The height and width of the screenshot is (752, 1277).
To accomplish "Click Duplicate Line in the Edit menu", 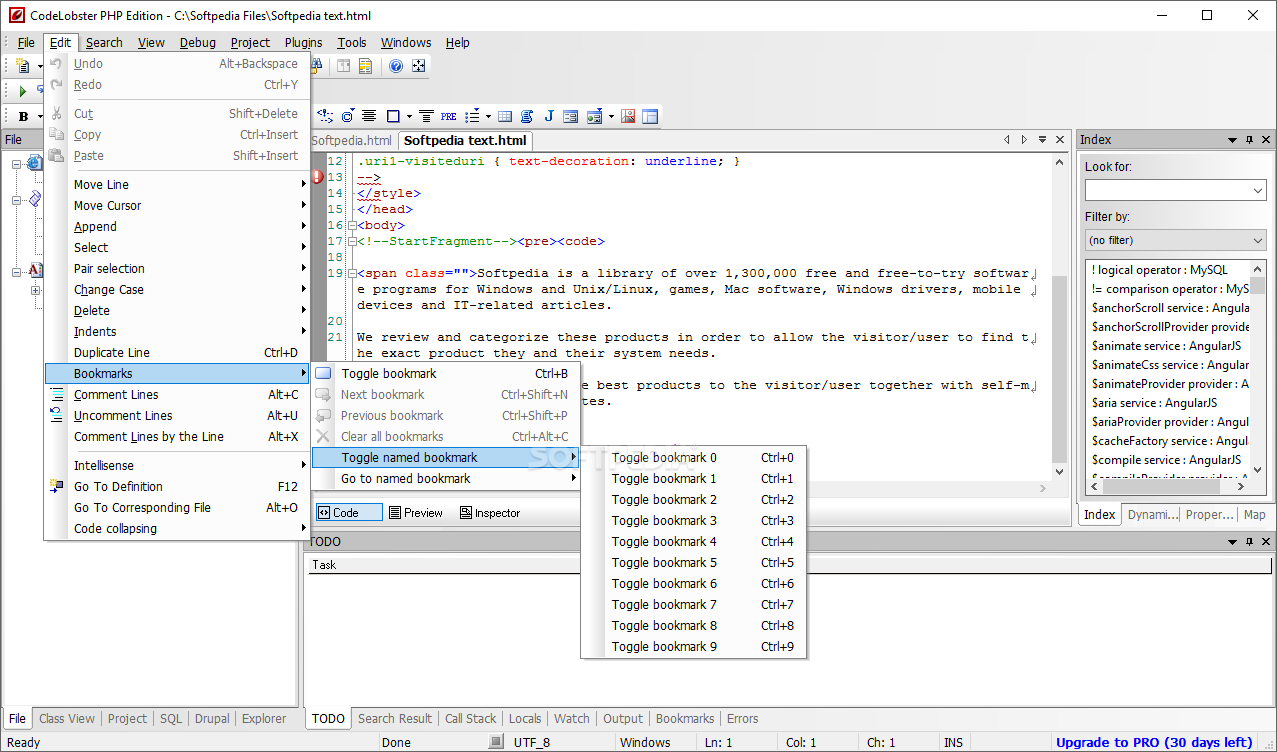I will click(176, 353).
